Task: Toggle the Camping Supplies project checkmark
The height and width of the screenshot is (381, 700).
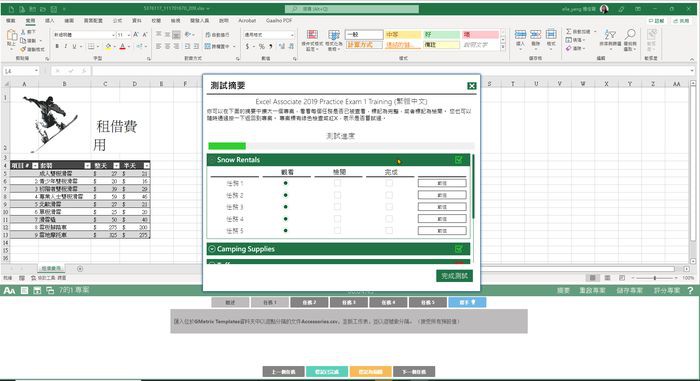Action: pos(458,249)
